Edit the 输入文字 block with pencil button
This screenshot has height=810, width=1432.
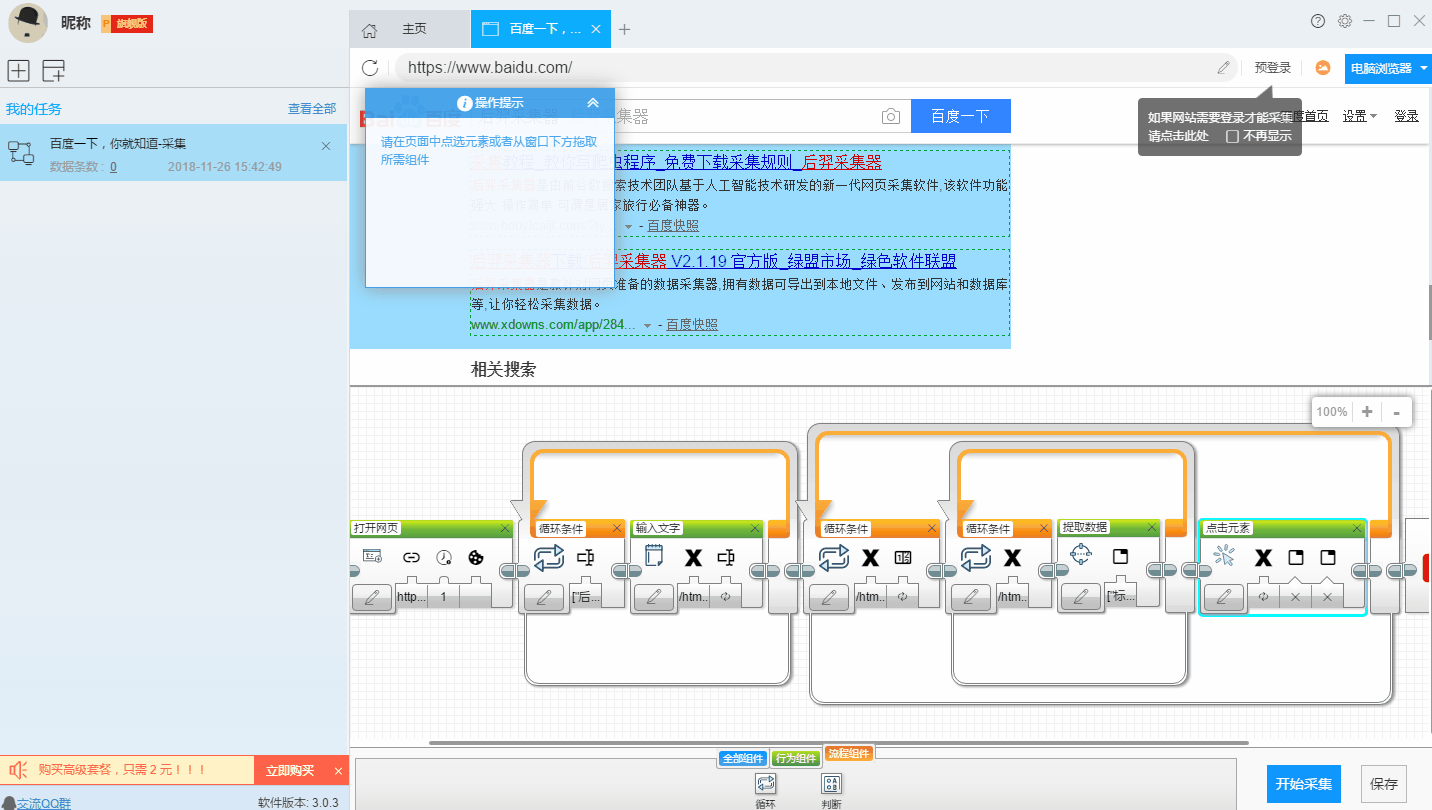[x=654, y=597]
